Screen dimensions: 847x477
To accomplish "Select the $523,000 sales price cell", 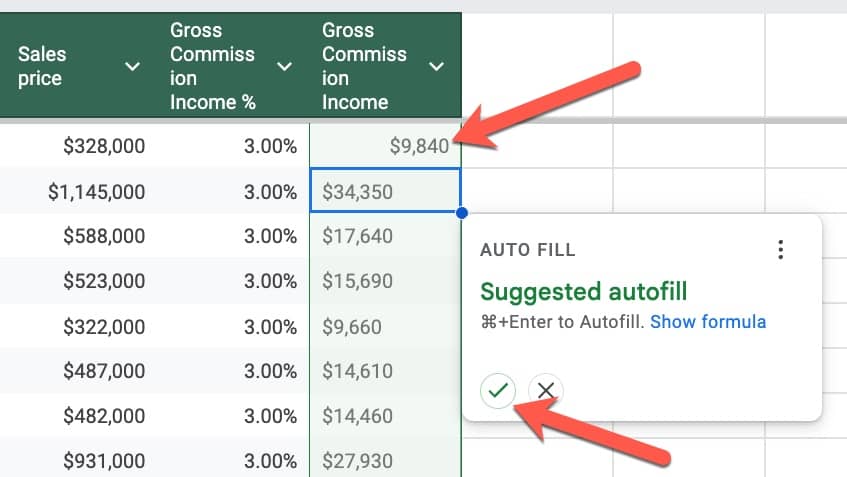I will (x=79, y=281).
